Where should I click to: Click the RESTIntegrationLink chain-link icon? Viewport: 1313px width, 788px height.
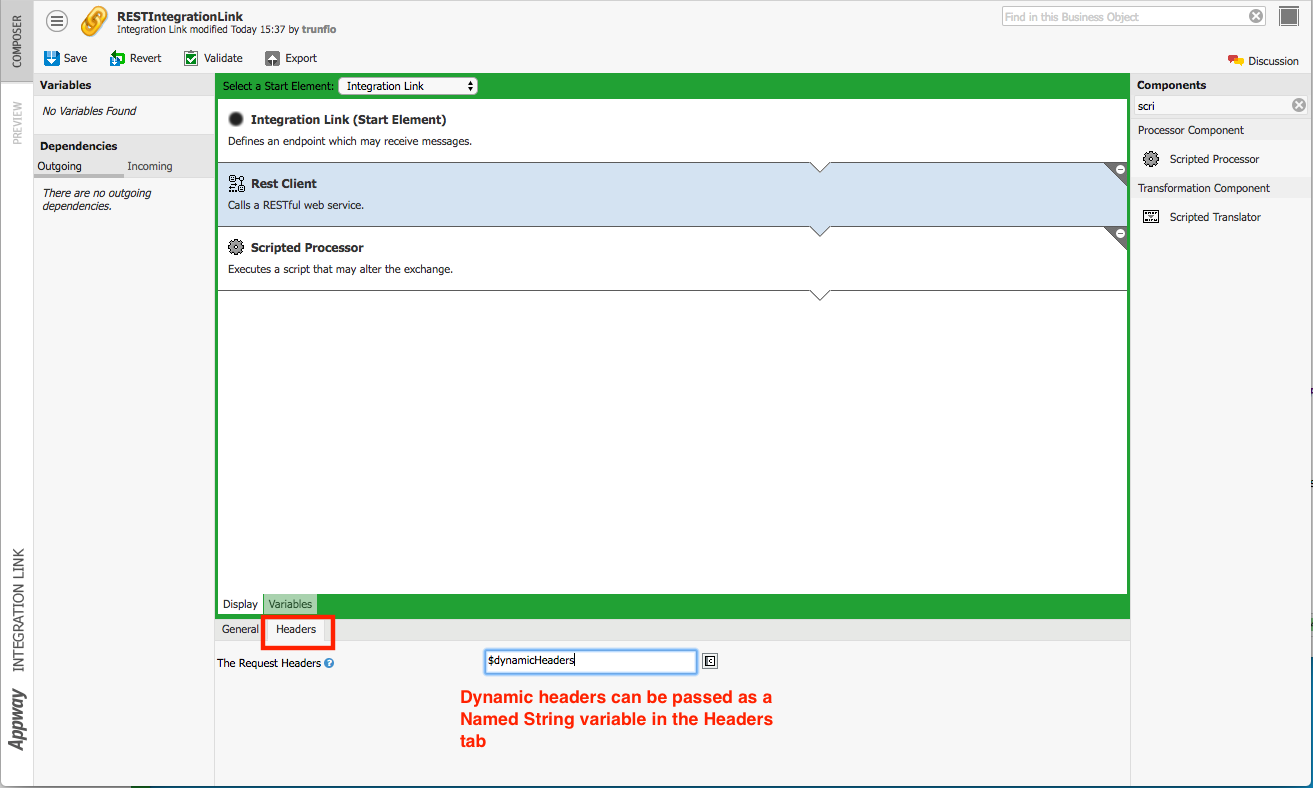tap(94, 21)
